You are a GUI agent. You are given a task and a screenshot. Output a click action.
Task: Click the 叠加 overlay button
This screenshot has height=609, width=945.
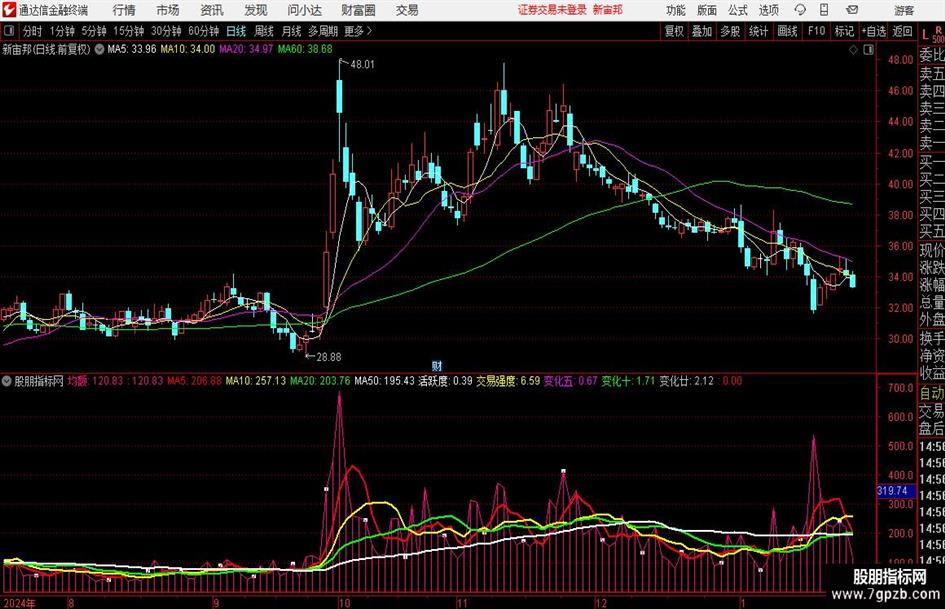click(702, 31)
